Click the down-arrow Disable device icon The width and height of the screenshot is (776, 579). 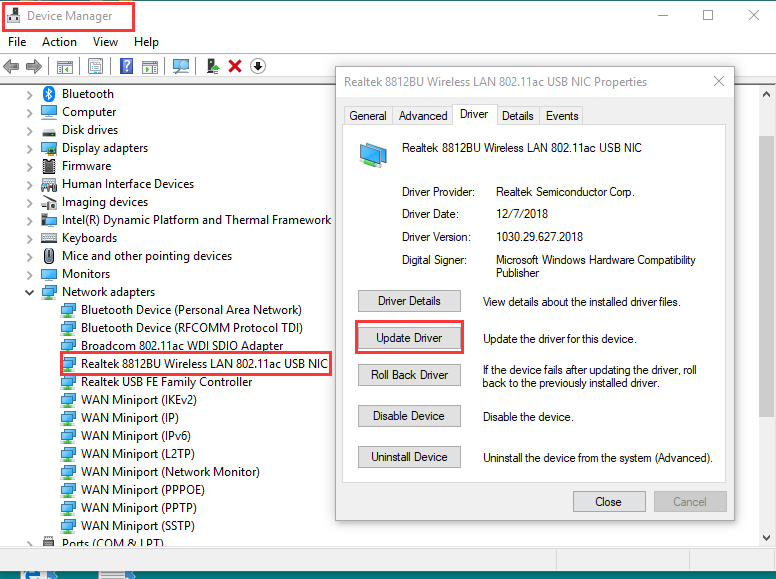pyautogui.click(x=258, y=66)
